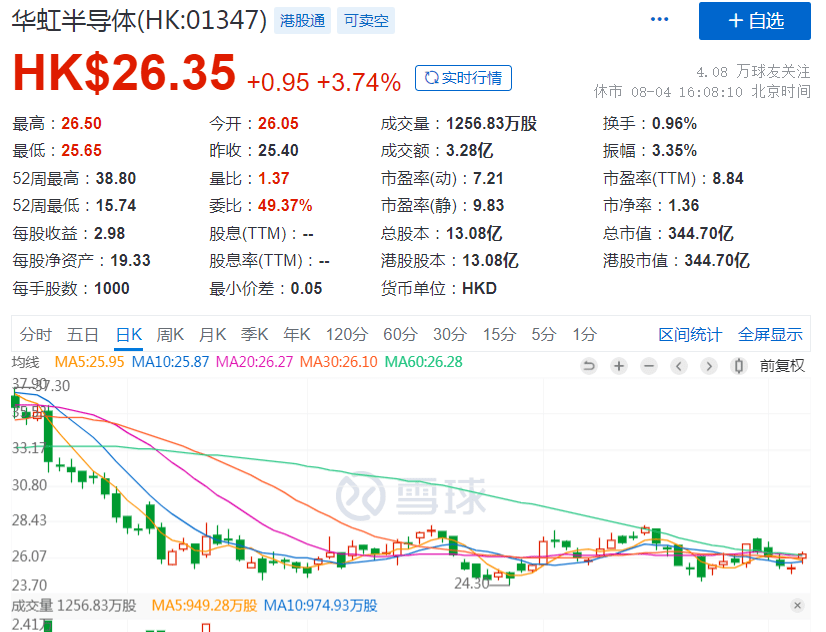The width and height of the screenshot is (826, 632).
Task: Click the stock title 华虹半导体(HK:01347)
Action: tap(139, 21)
